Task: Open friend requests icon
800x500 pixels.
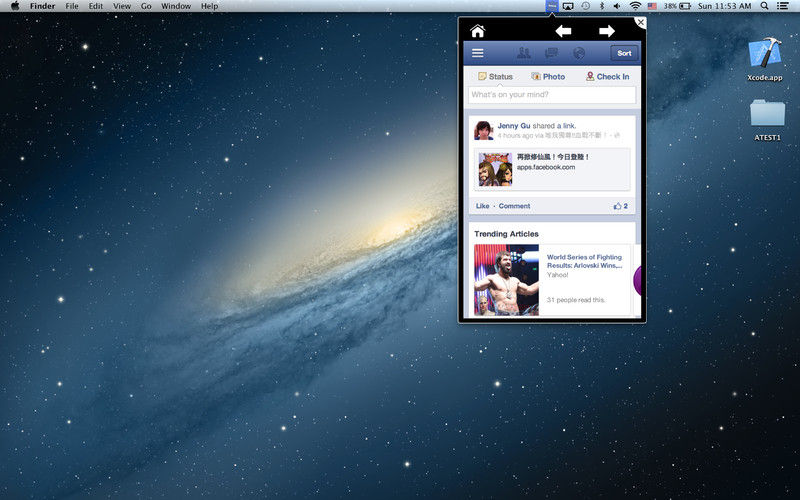Action: click(x=524, y=53)
